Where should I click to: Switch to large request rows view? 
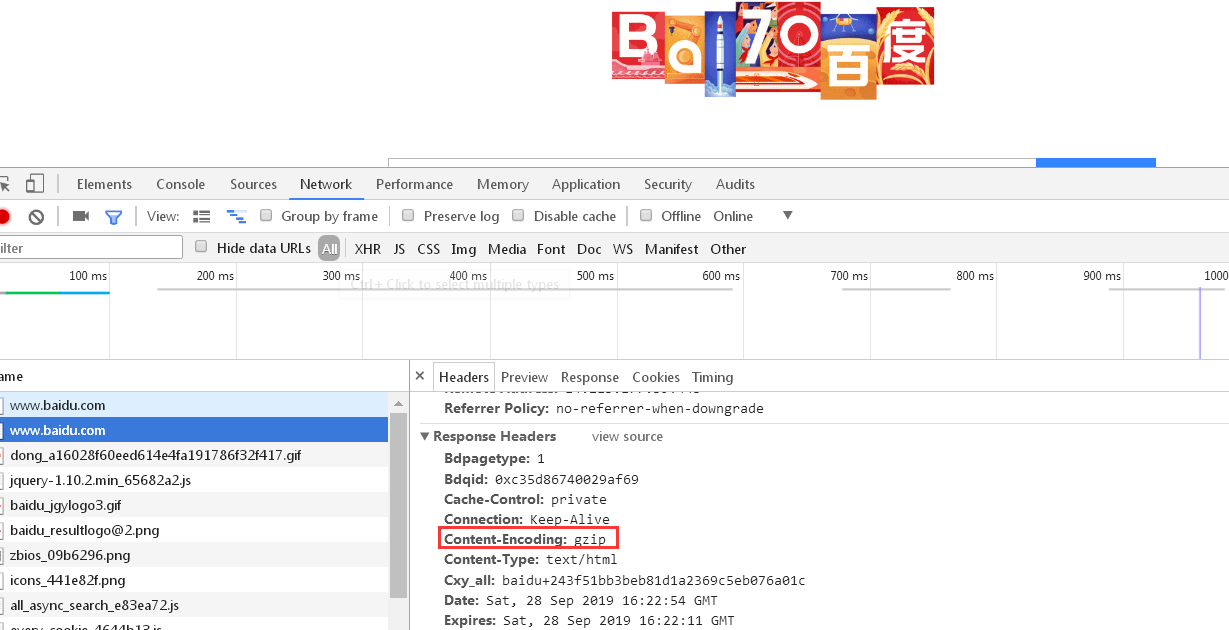tap(202, 216)
